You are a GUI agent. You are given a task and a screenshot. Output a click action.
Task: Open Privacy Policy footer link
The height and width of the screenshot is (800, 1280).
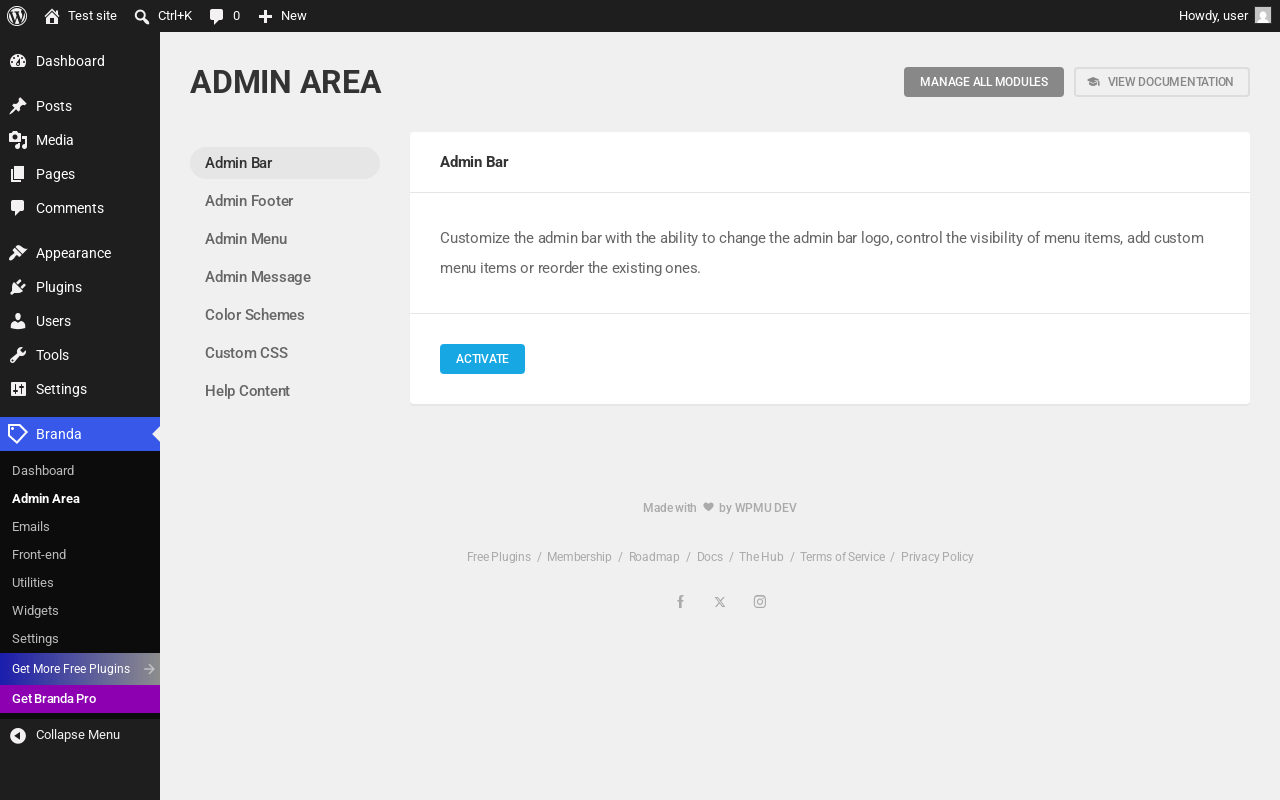[937, 557]
